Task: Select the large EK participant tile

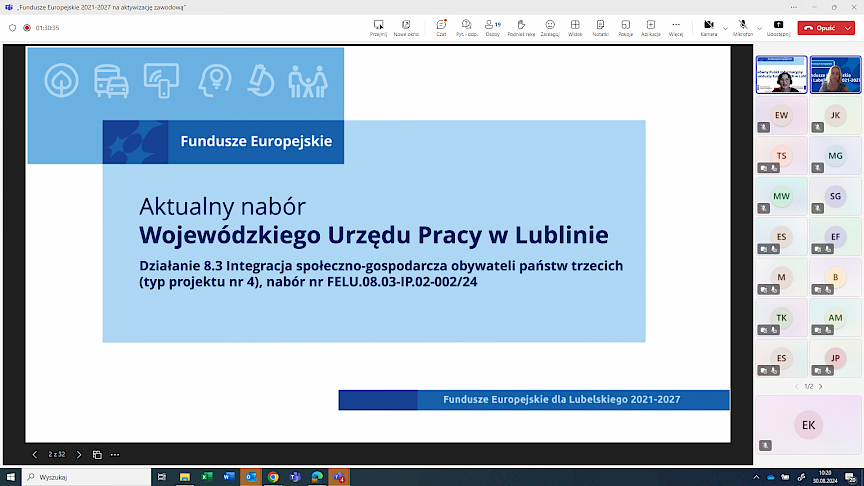Action: (808, 425)
